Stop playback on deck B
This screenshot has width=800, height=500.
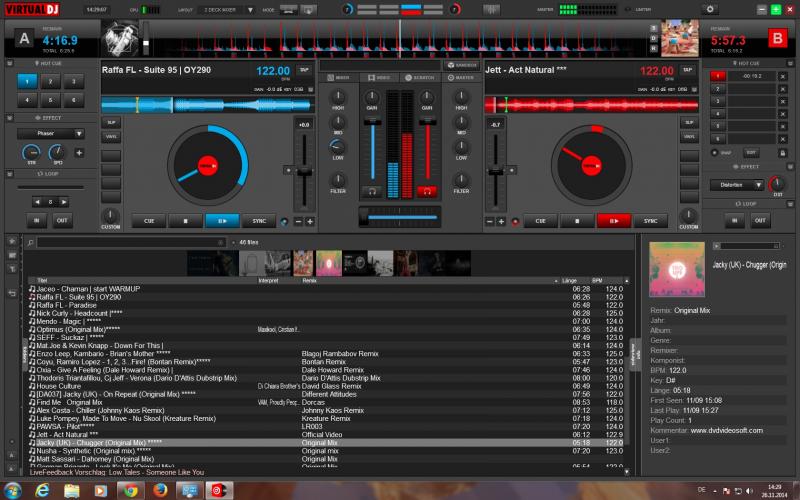tap(576, 221)
